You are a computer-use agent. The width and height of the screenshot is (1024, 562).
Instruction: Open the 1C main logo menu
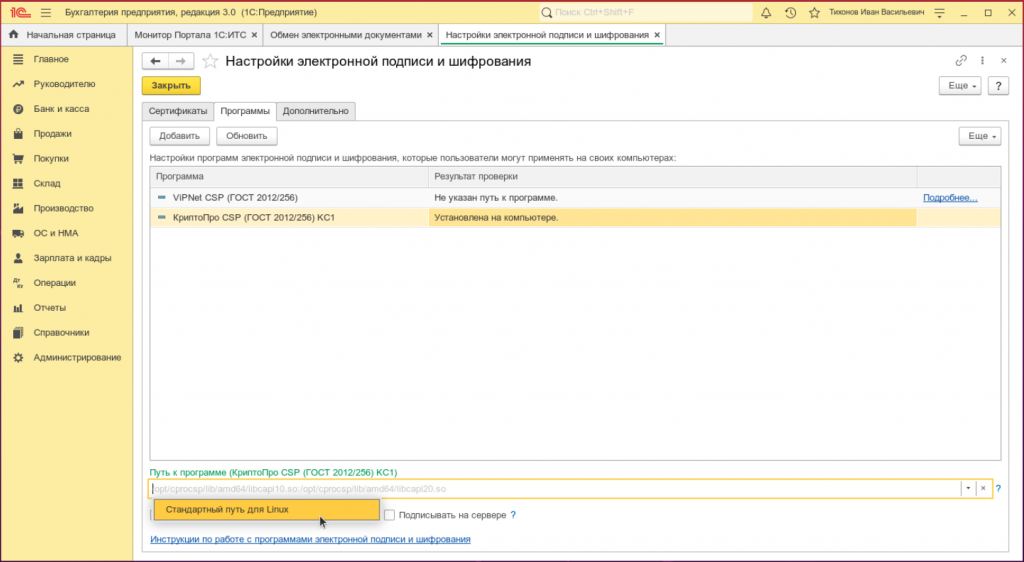[x=20, y=12]
